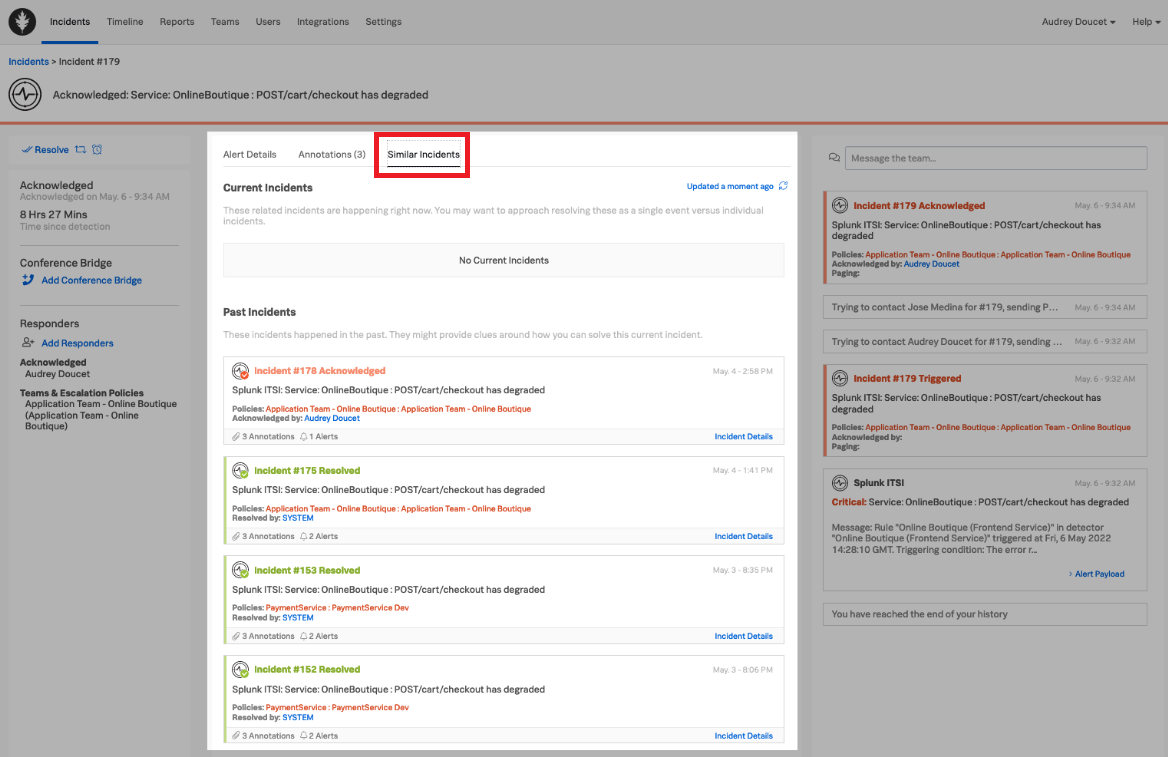Click the bell alerts icon on Incident #153
This screenshot has width=1168, height=757.
coord(304,636)
